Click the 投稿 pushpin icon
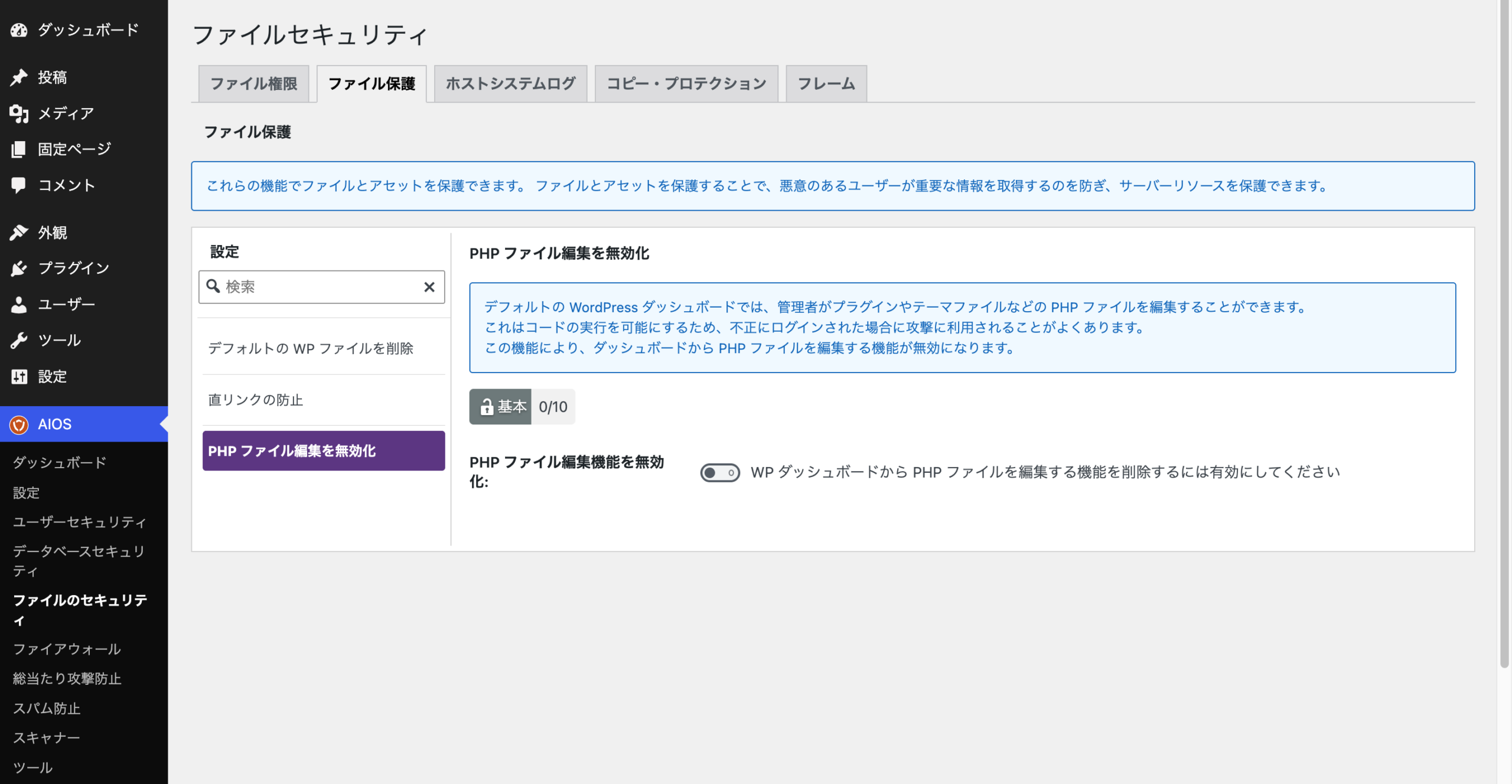1512x784 pixels. pos(19,77)
